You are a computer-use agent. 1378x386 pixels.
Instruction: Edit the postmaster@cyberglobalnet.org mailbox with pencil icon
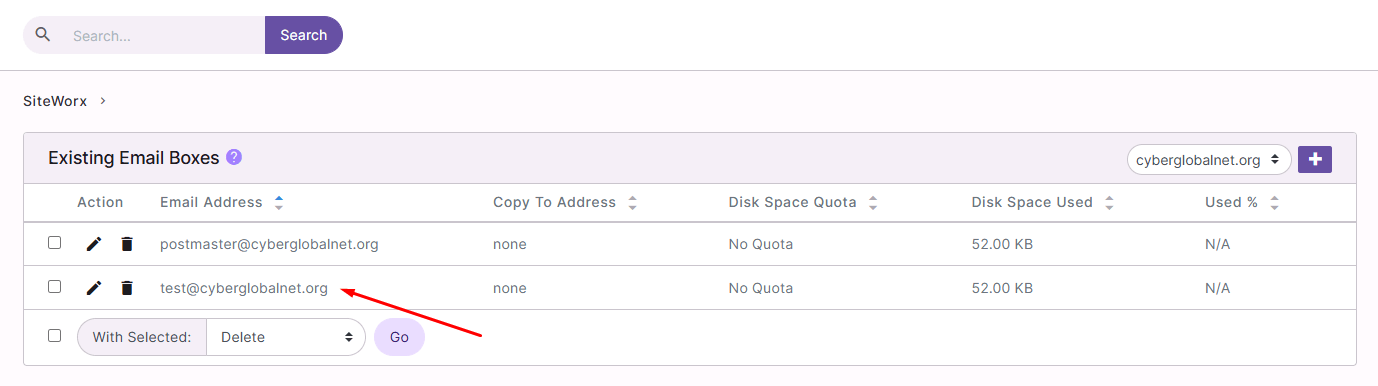pos(94,244)
